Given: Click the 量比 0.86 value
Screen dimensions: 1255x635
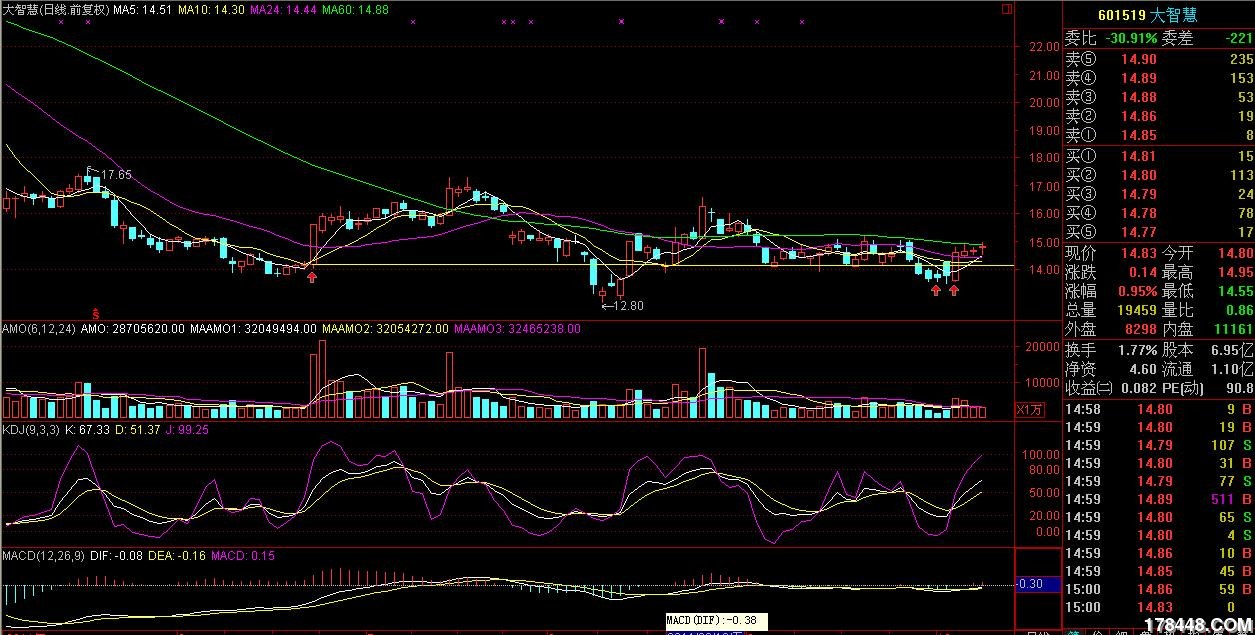Looking at the screenshot, I should pos(1238,310).
